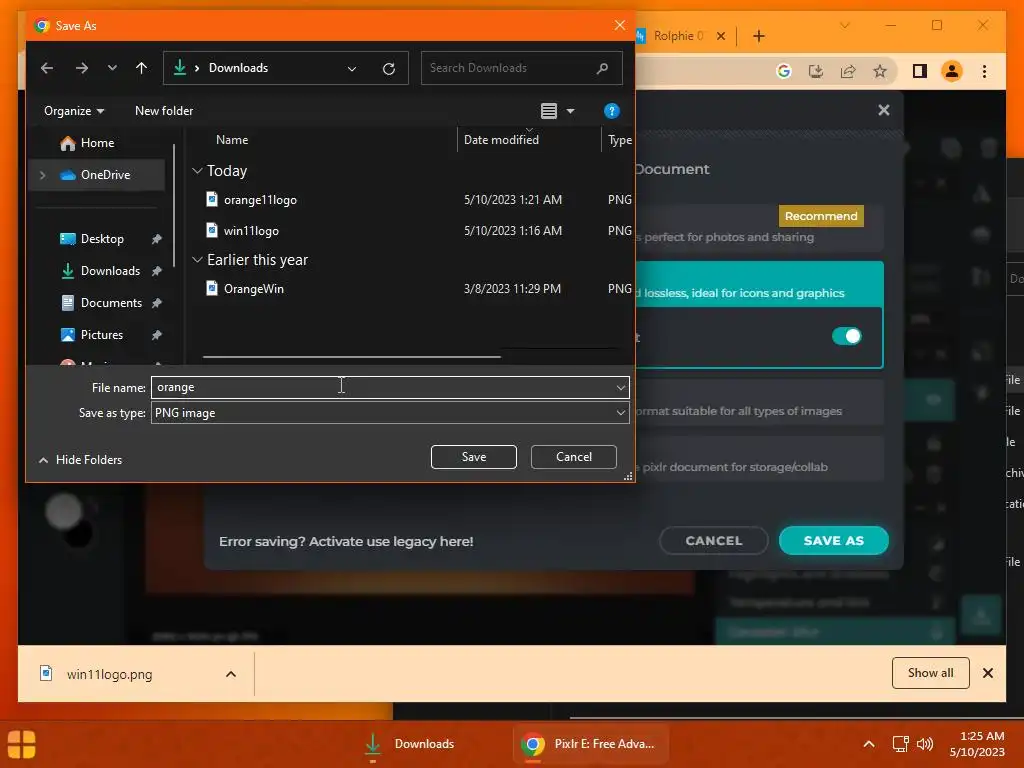Sort by Name column header
Viewport: 1024px width, 768px height.
(232, 140)
